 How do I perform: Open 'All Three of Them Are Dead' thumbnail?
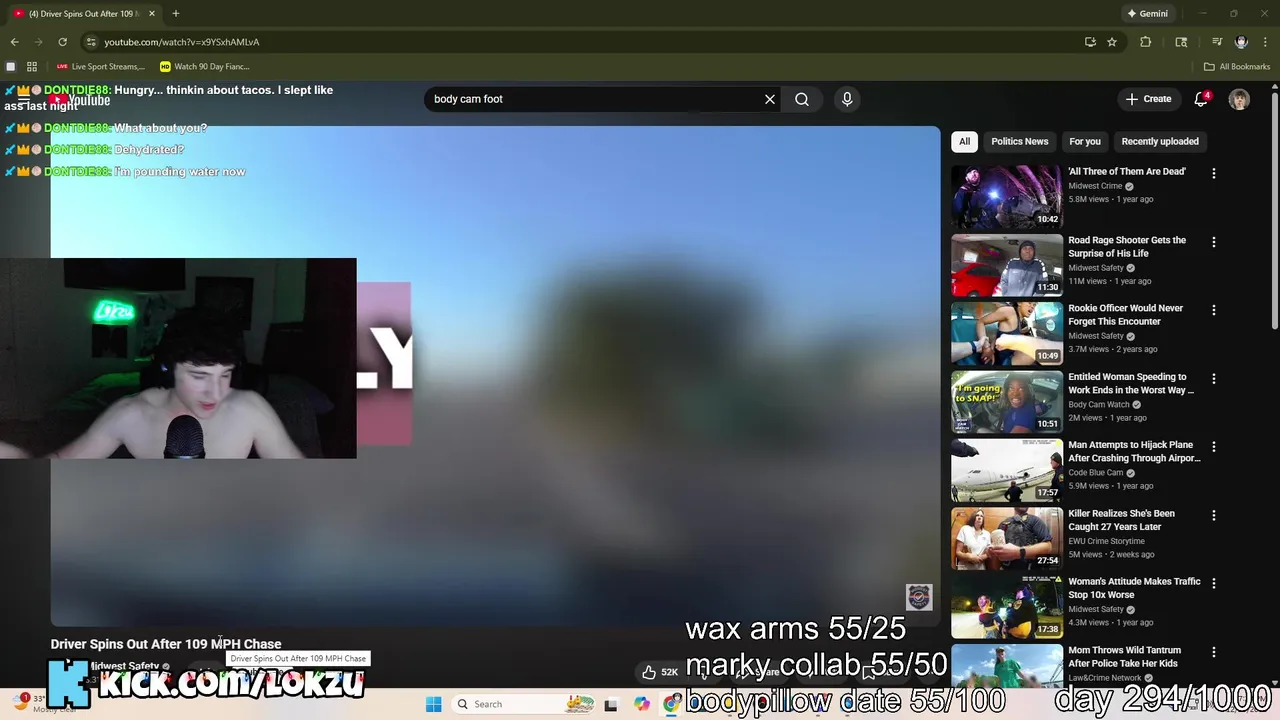(1007, 197)
